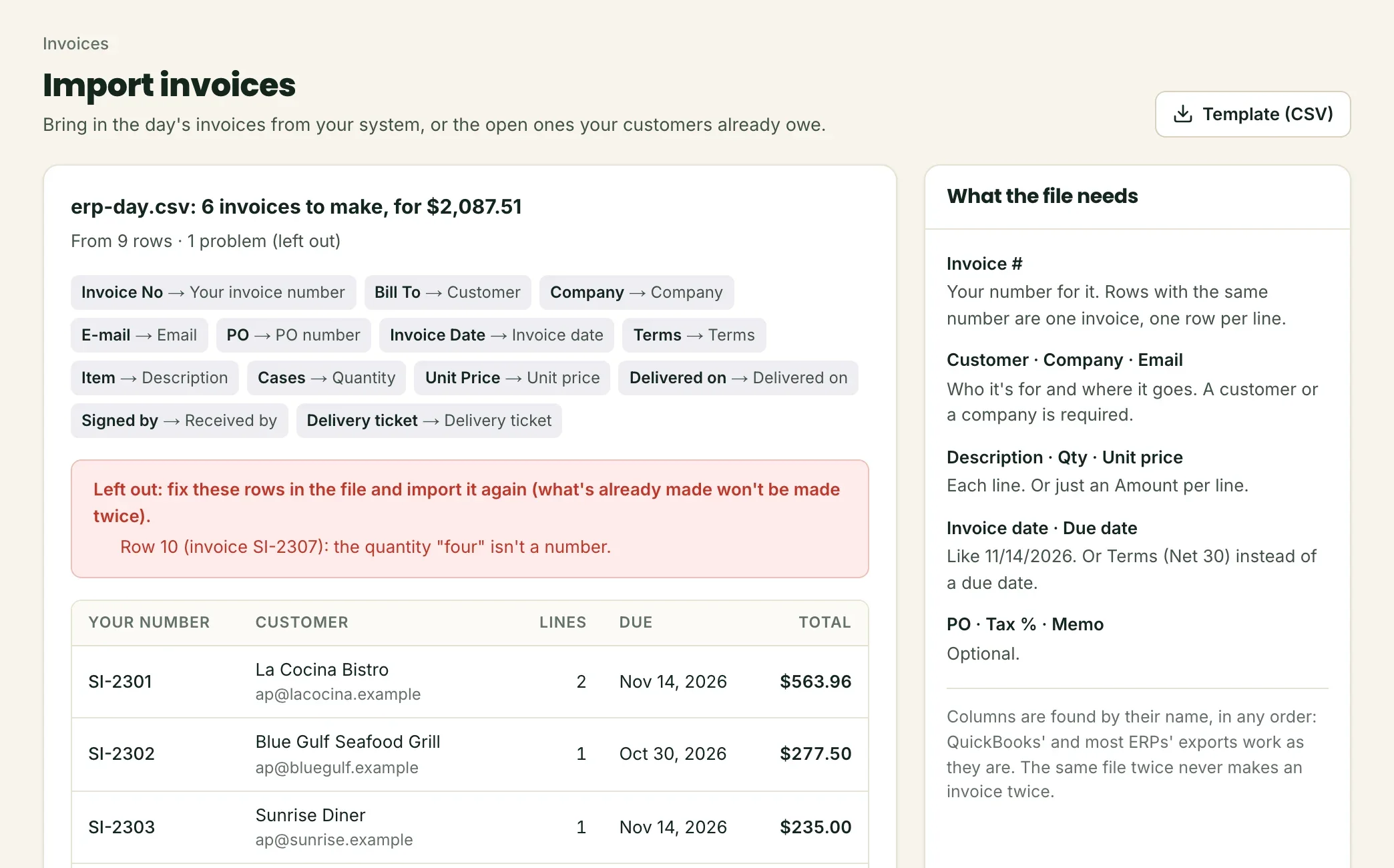Click the Unit Price mapping chip
1394x868 pixels.
(x=512, y=378)
